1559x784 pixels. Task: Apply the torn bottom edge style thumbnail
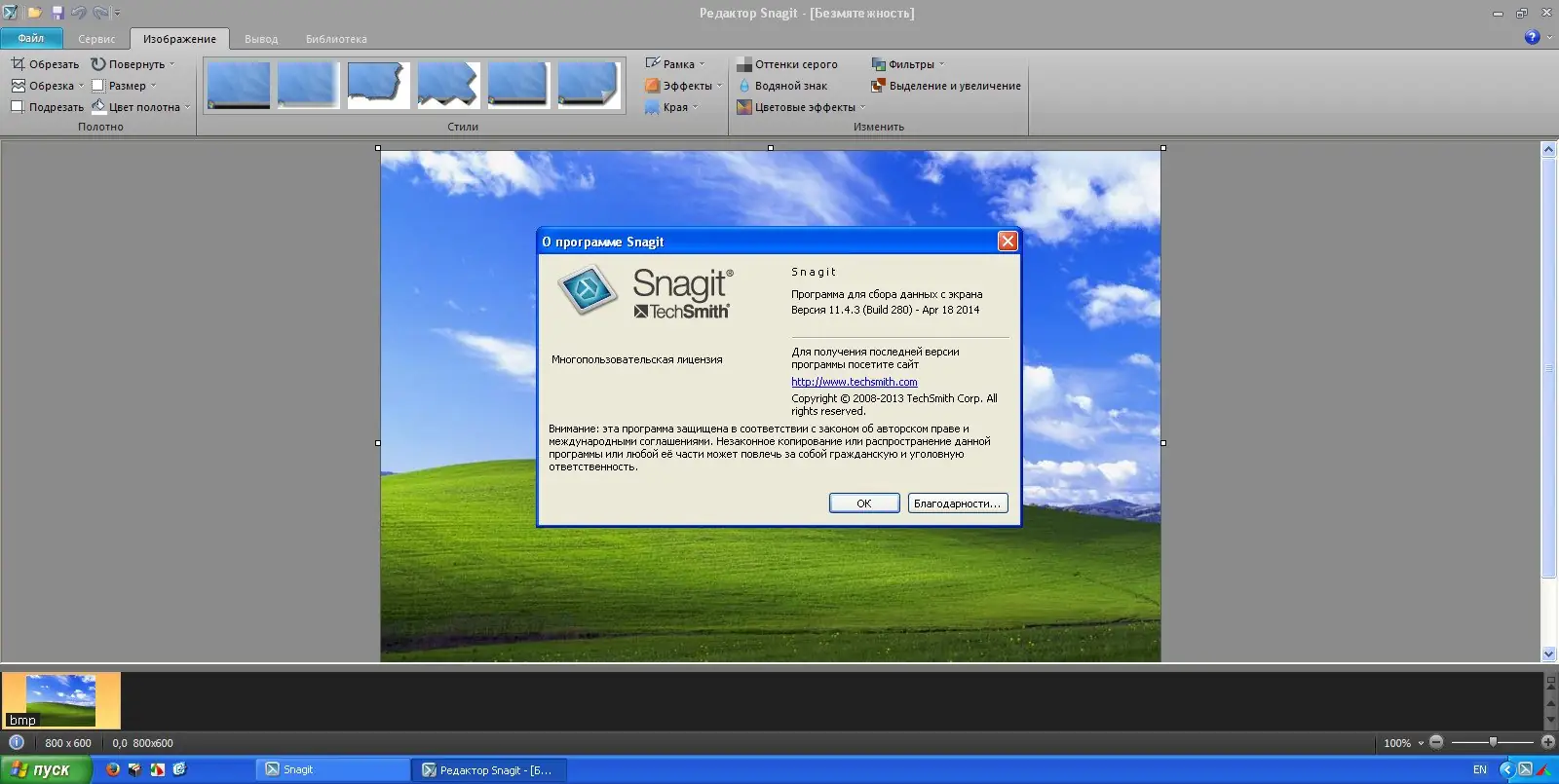(x=379, y=85)
